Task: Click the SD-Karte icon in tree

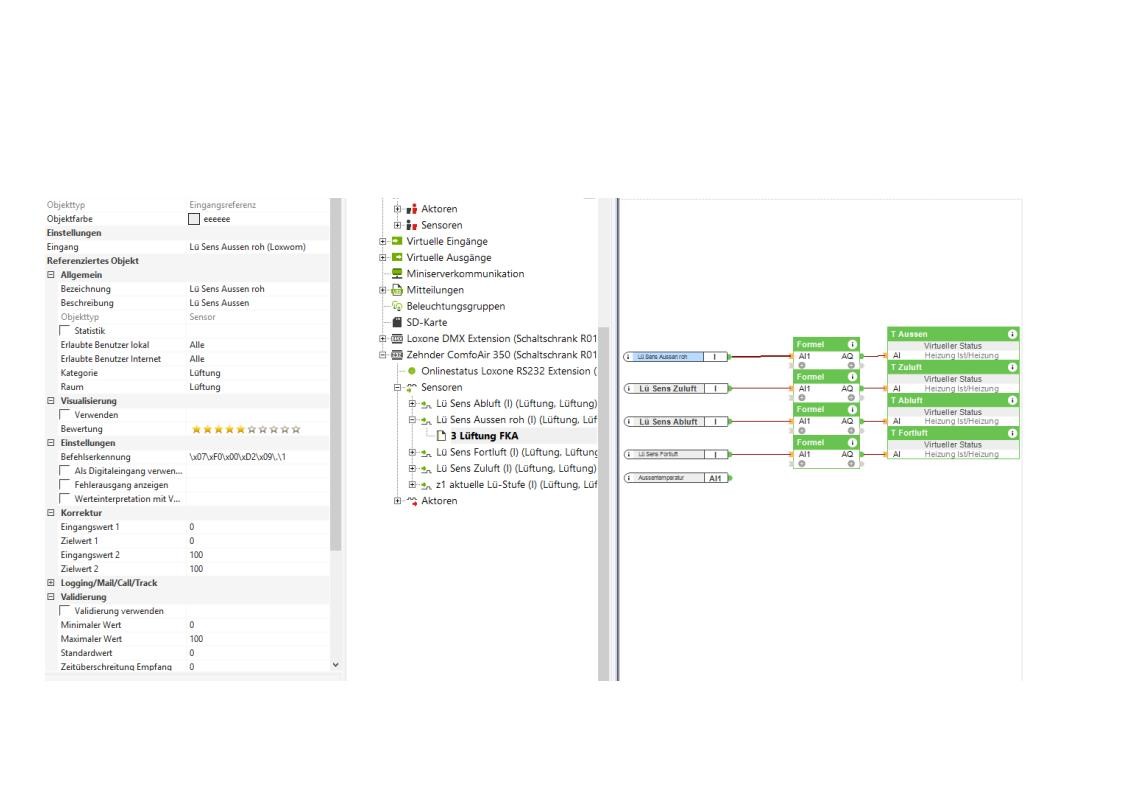Action: [397, 322]
